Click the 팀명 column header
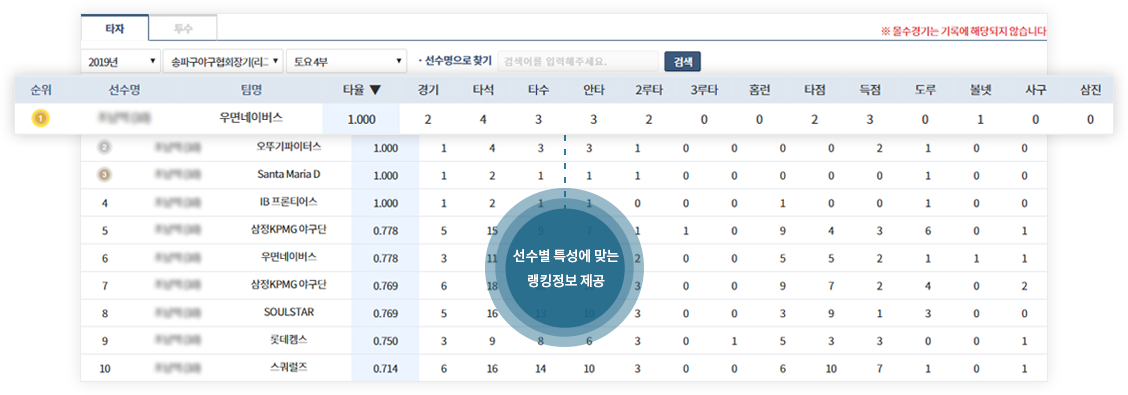This screenshot has height=395, width=1128. coord(251,90)
